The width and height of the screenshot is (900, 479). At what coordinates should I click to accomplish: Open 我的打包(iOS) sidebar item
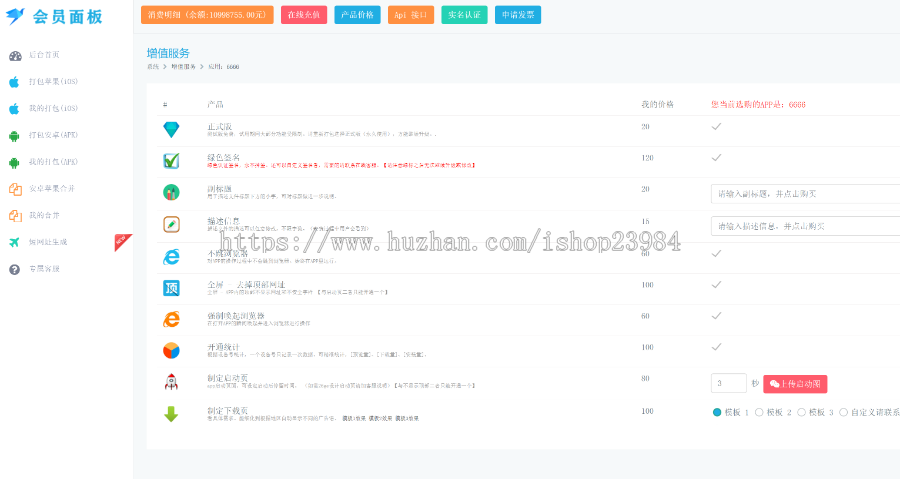(x=53, y=108)
